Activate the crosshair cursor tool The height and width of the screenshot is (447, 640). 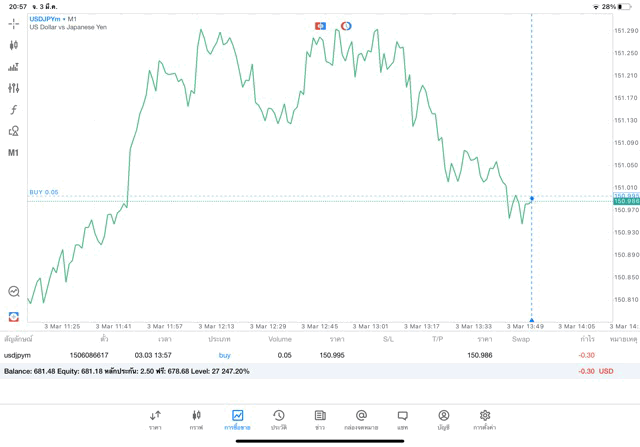[x=13, y=24]
